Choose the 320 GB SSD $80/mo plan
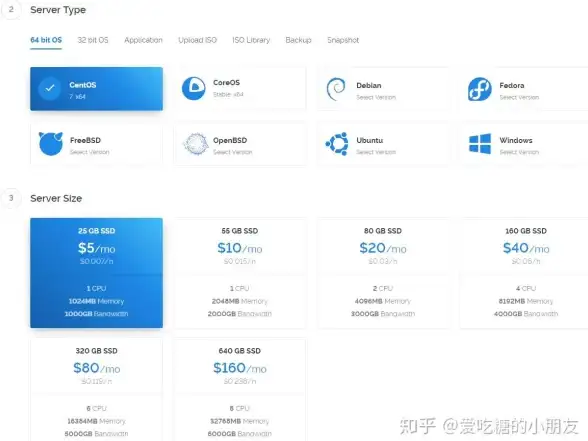The width and height of the screenshot is (588, 441). click(96, 389)
